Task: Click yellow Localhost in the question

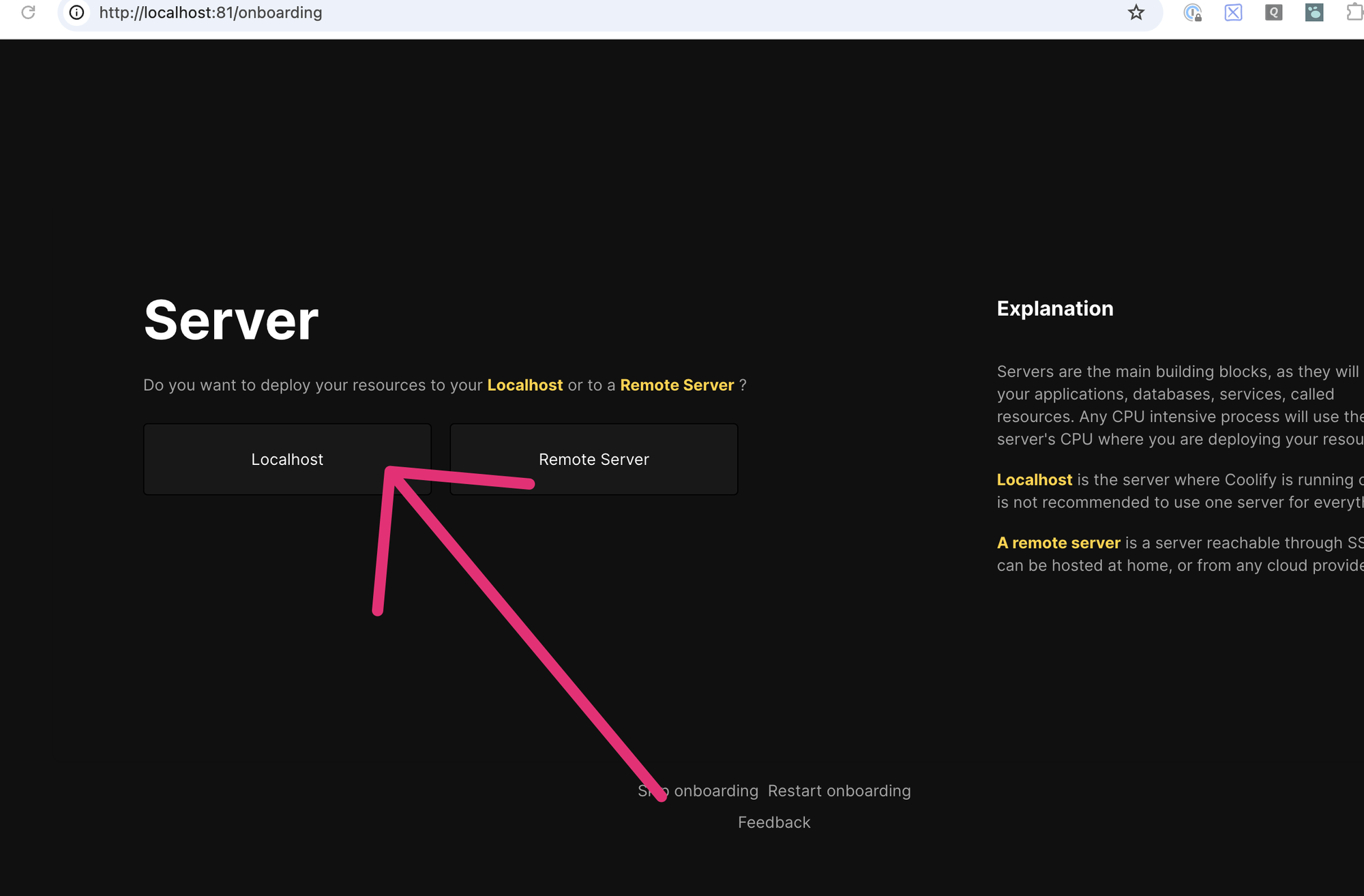Action: click(524, 385)
